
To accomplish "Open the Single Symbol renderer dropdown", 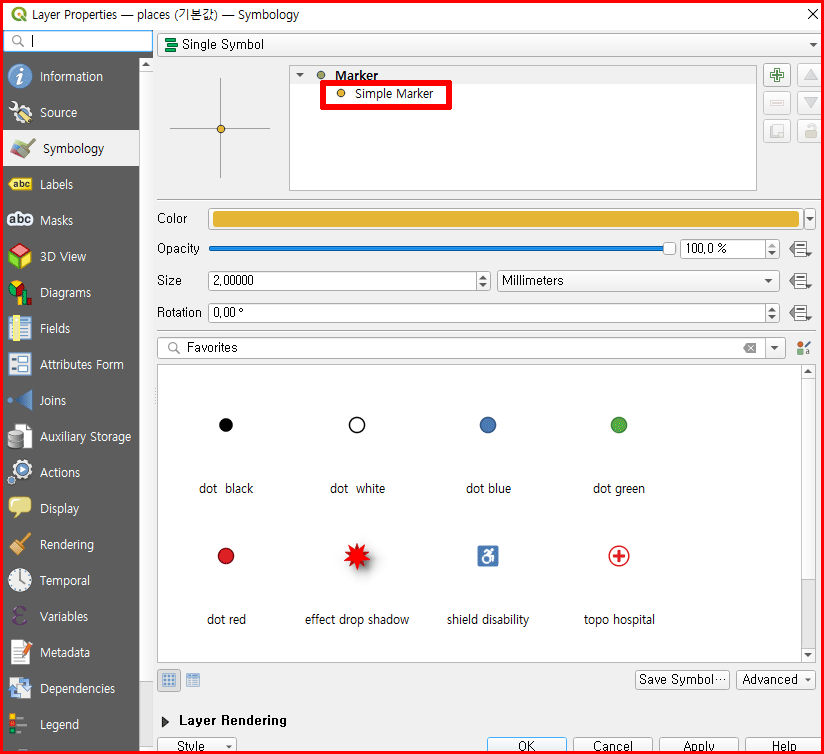I will tap(489, 45).
